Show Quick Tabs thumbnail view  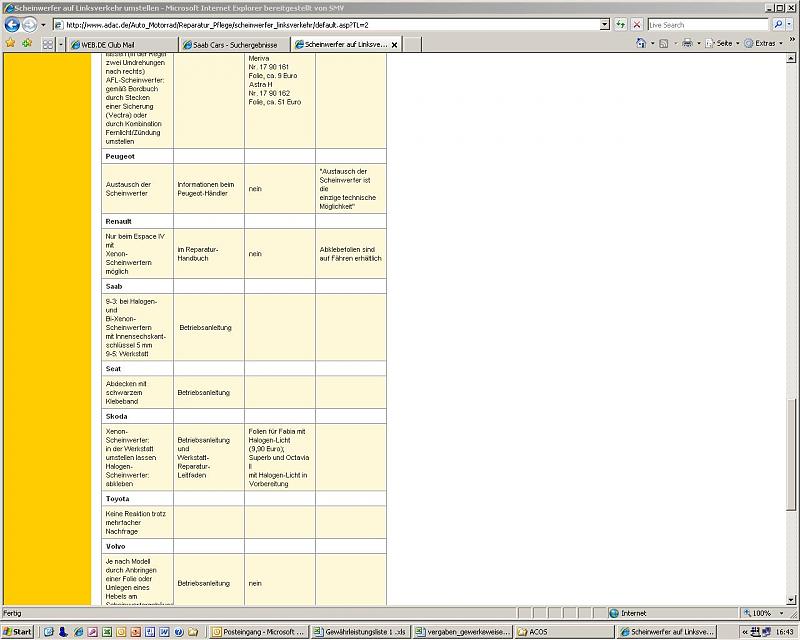[x=48, y=44]
